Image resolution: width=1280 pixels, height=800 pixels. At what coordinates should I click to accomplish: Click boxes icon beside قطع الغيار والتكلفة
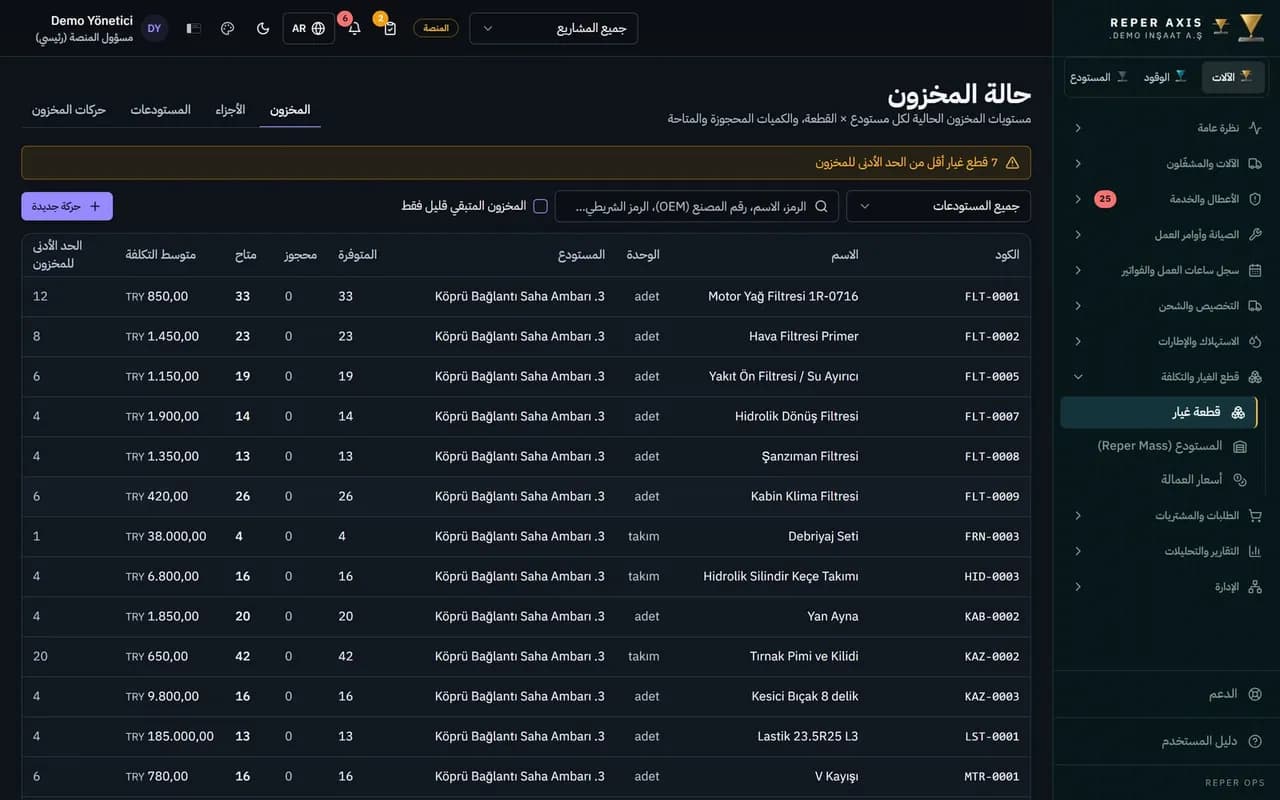point(1255,377)
